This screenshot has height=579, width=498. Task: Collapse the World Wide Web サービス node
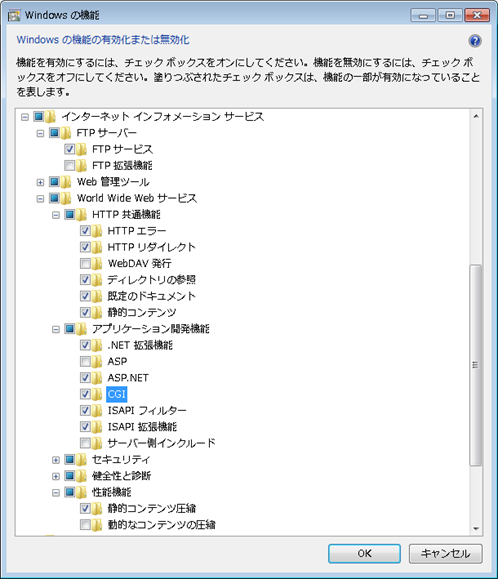40,199
